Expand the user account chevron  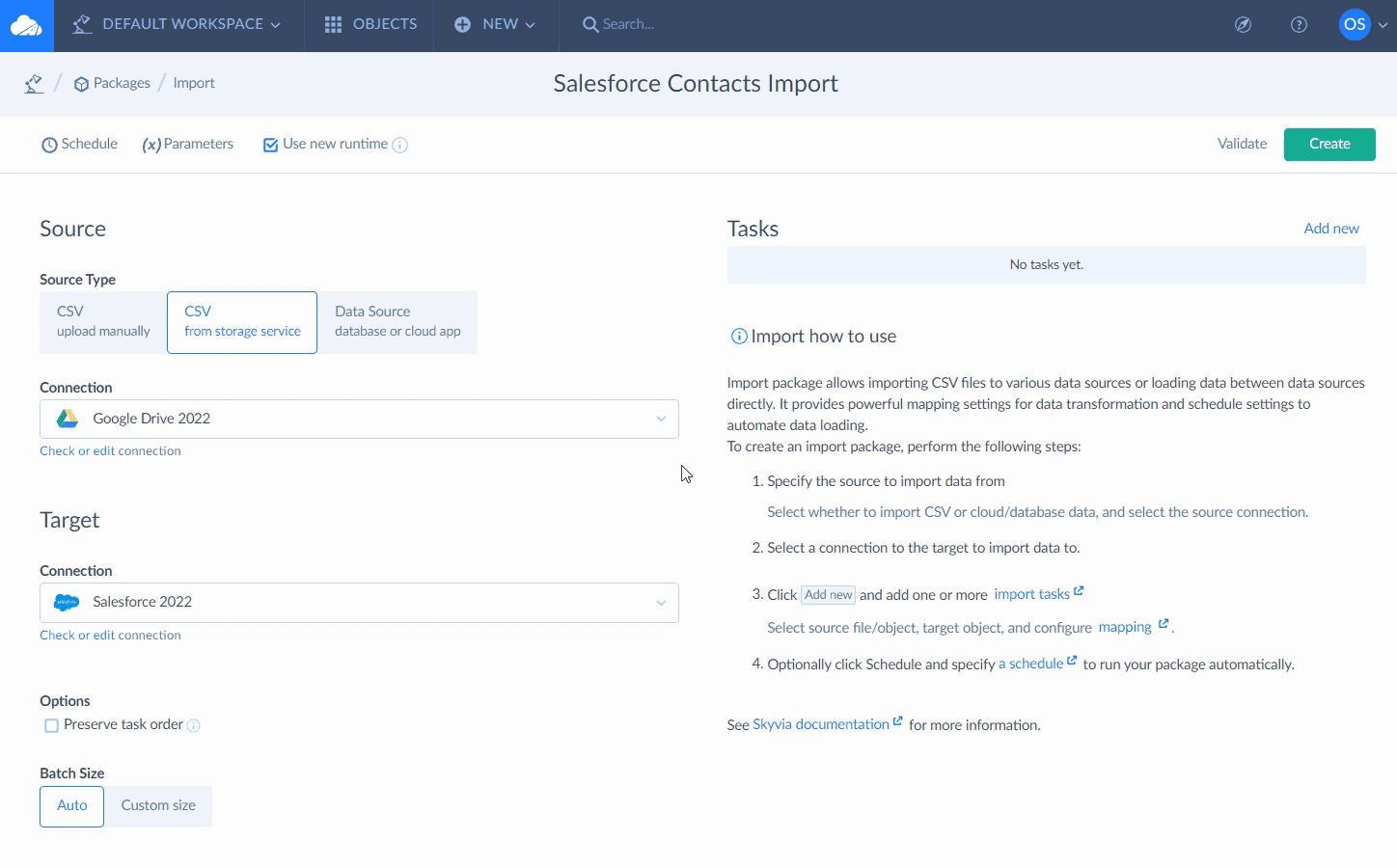1383,25
